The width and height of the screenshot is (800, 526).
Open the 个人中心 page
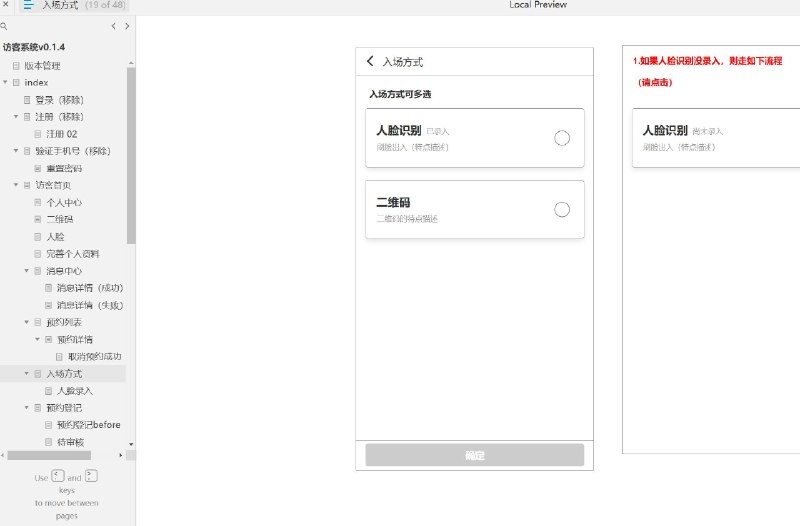coord(64,202)
